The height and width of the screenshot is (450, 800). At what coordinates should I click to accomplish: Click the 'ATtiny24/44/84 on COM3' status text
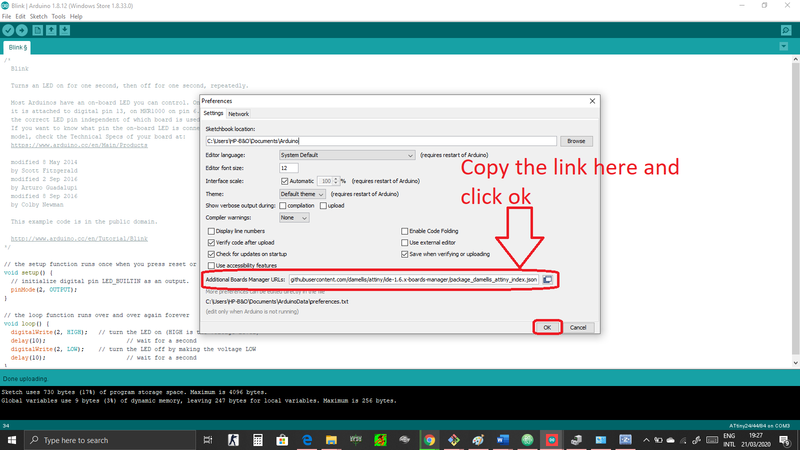[x=759, y=426]
